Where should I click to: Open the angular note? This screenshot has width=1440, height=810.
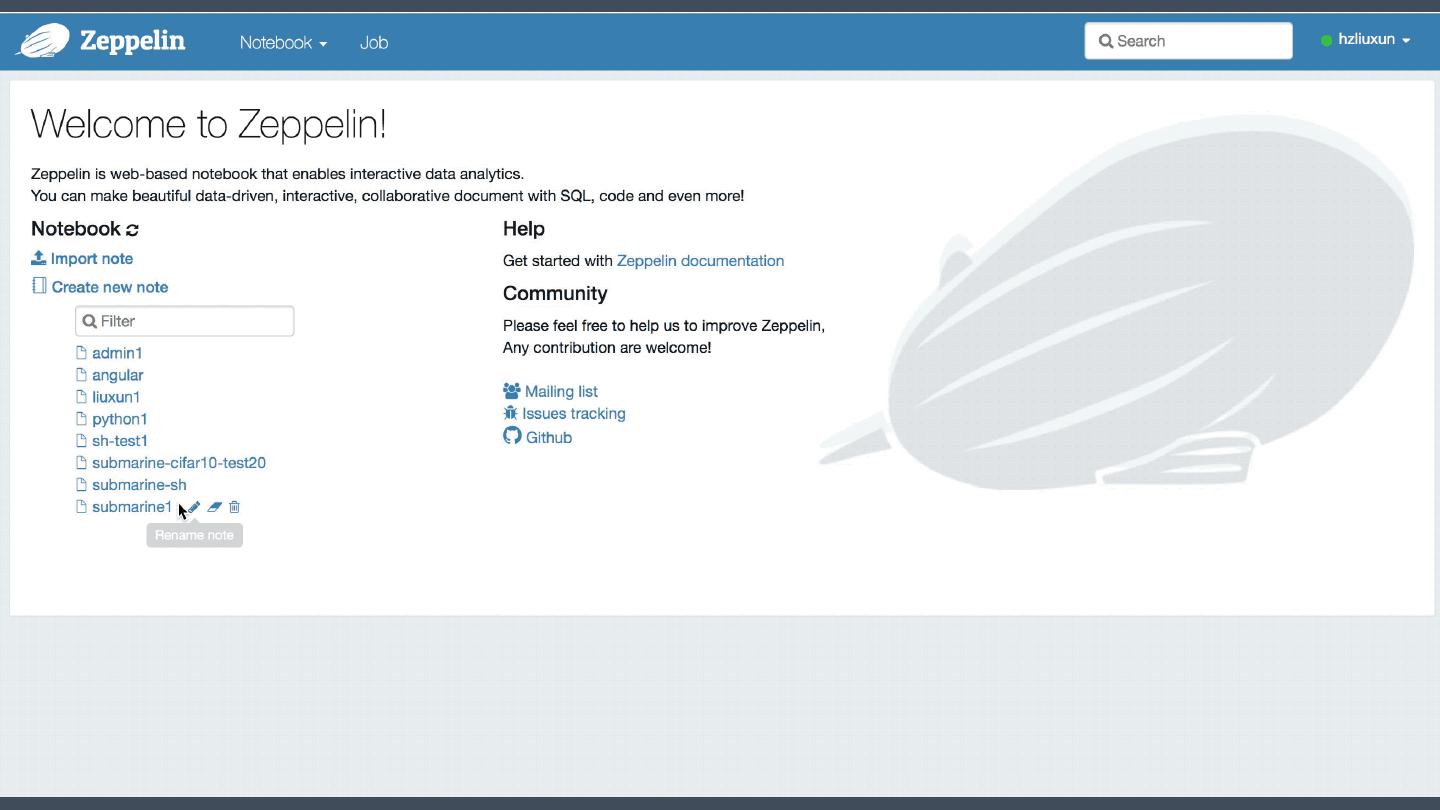[118, 375]
